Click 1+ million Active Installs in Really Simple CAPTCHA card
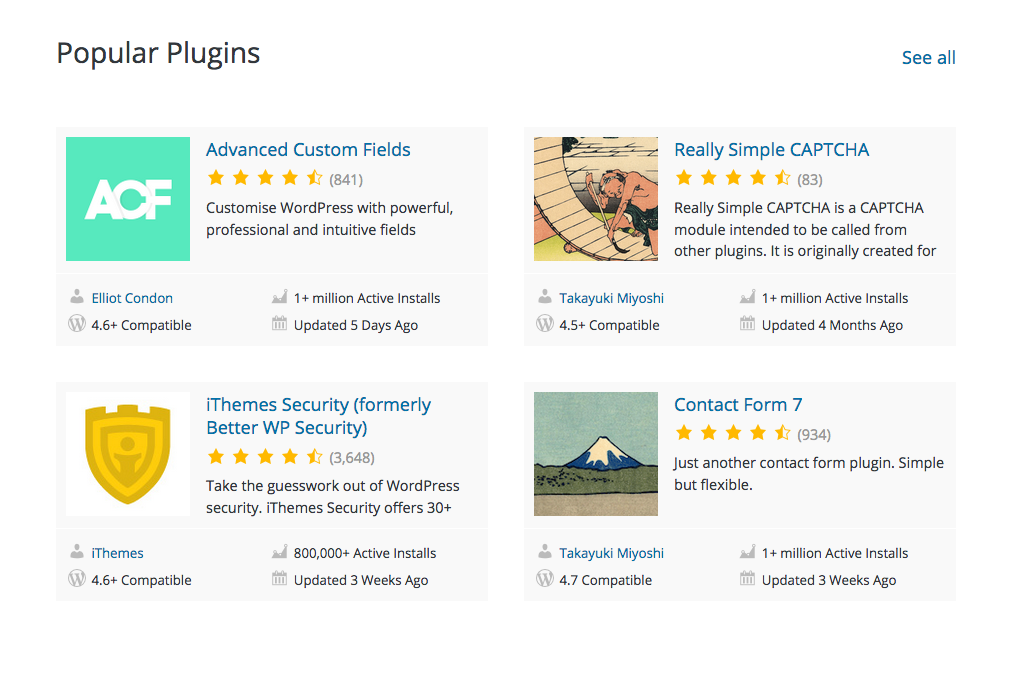This screenshot has height=682, width=1015. tap(835, 298)
